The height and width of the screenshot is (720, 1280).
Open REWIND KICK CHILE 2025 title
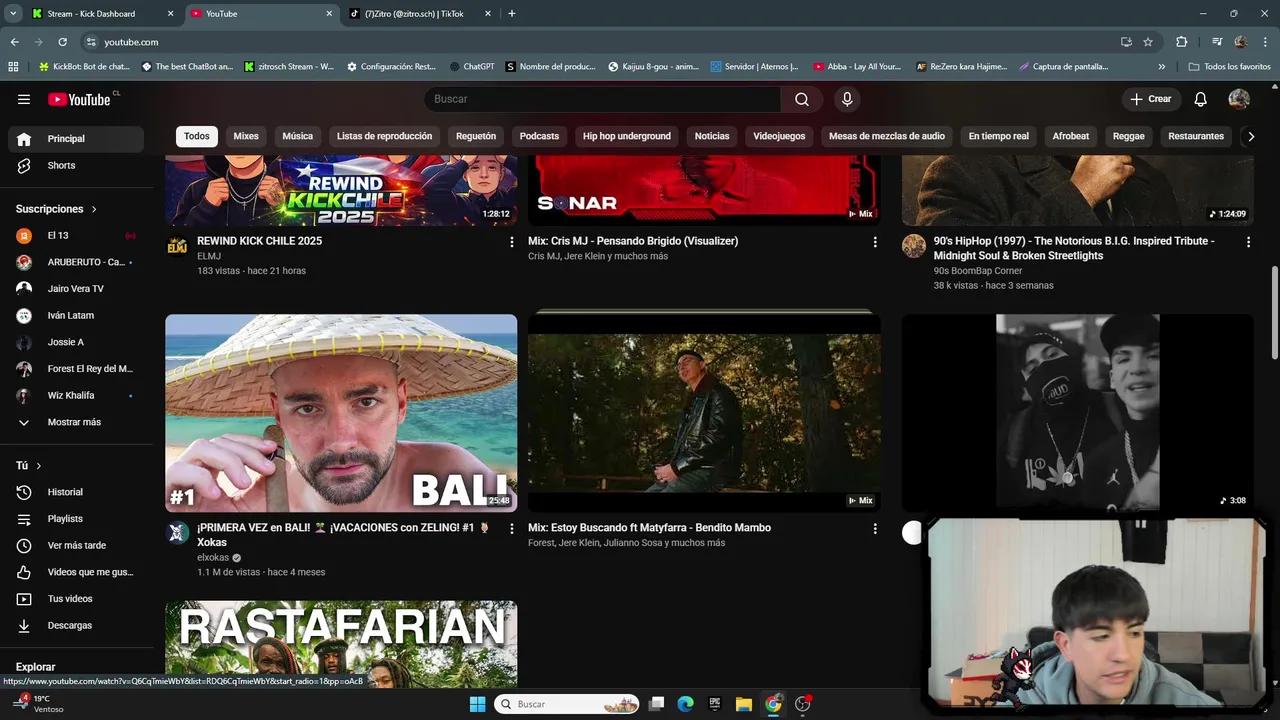click(x=259, y=241)
